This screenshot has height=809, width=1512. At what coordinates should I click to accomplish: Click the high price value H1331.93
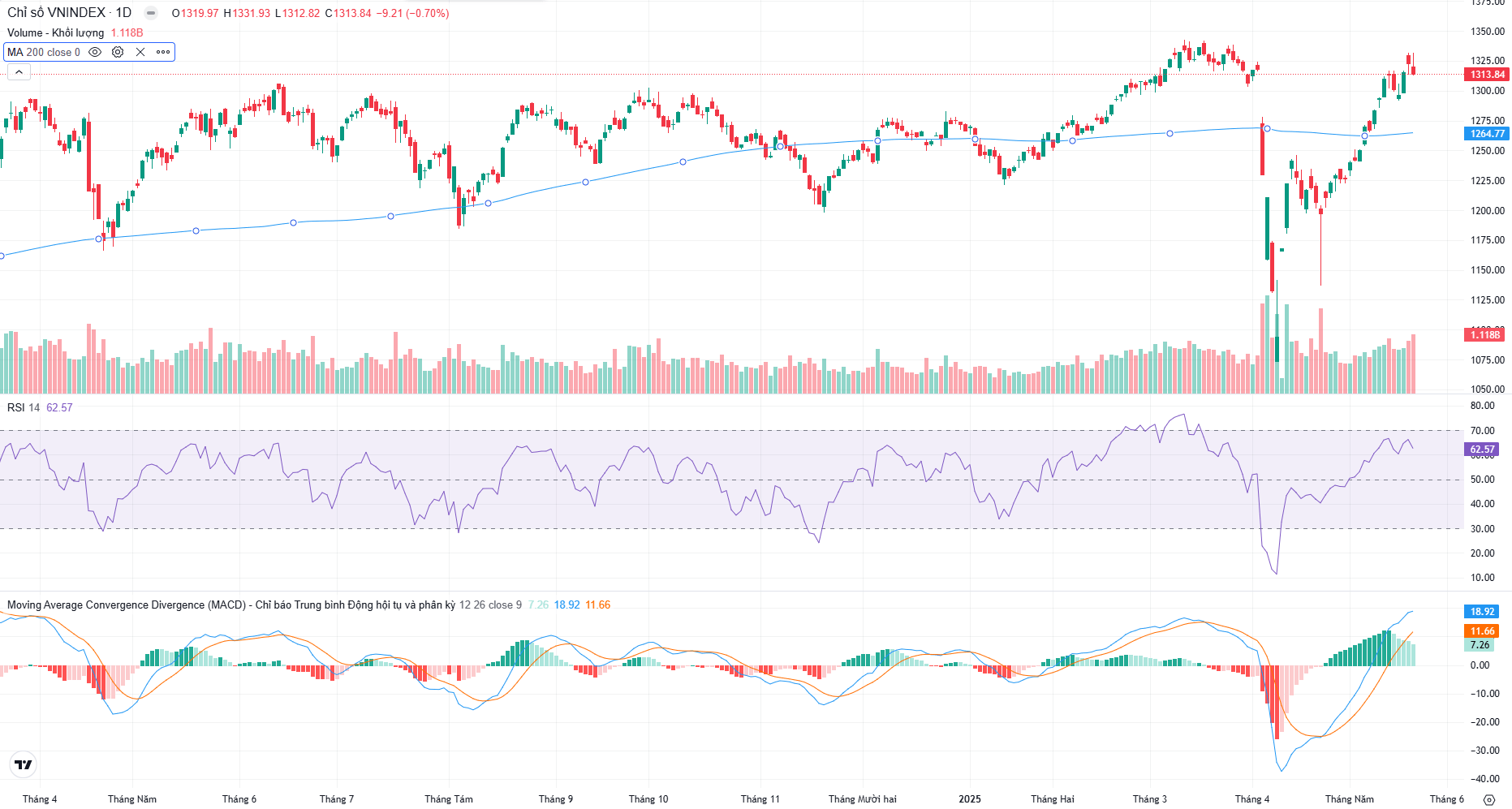pyautogui.click(x=247, y=13)
